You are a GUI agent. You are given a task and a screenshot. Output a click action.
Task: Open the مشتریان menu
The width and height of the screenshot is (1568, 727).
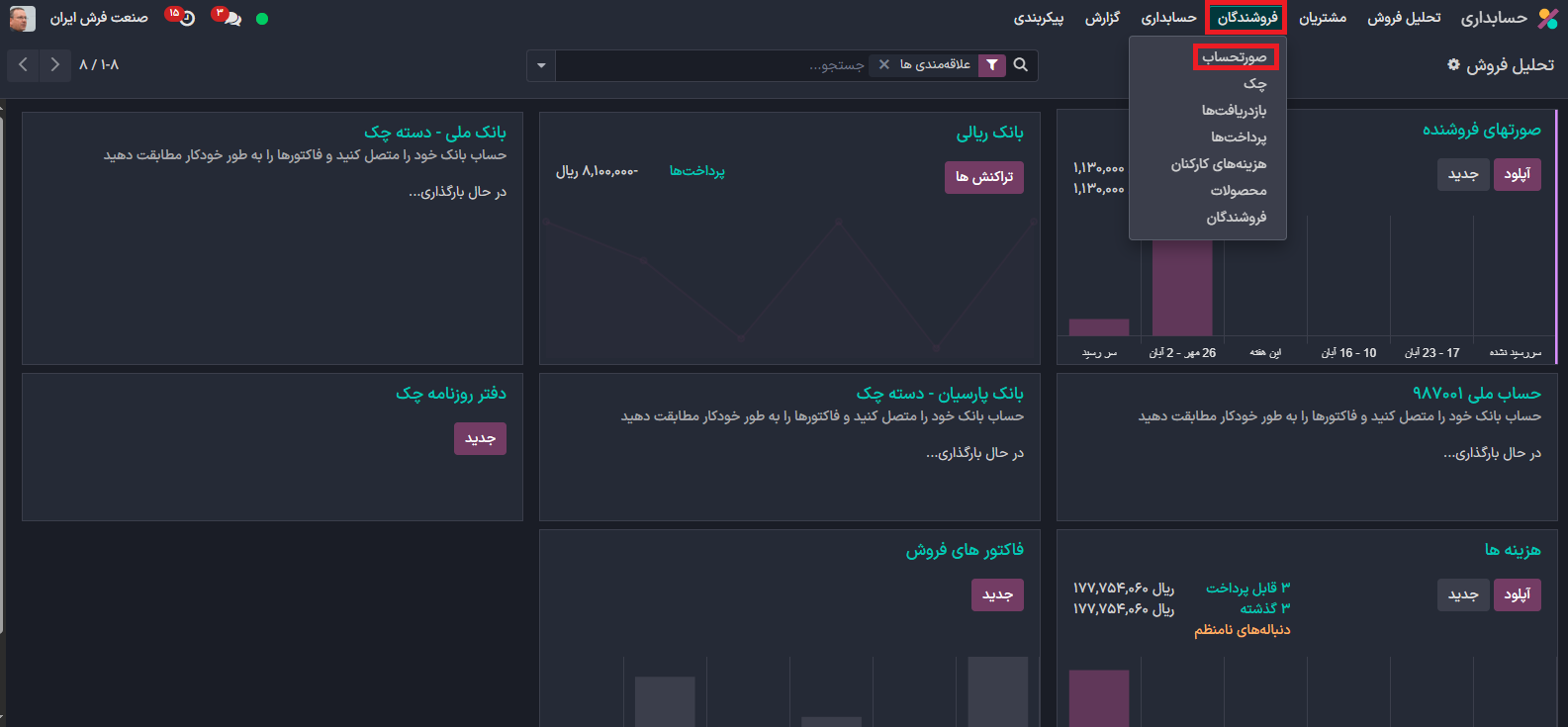(x=1322, y=19)
